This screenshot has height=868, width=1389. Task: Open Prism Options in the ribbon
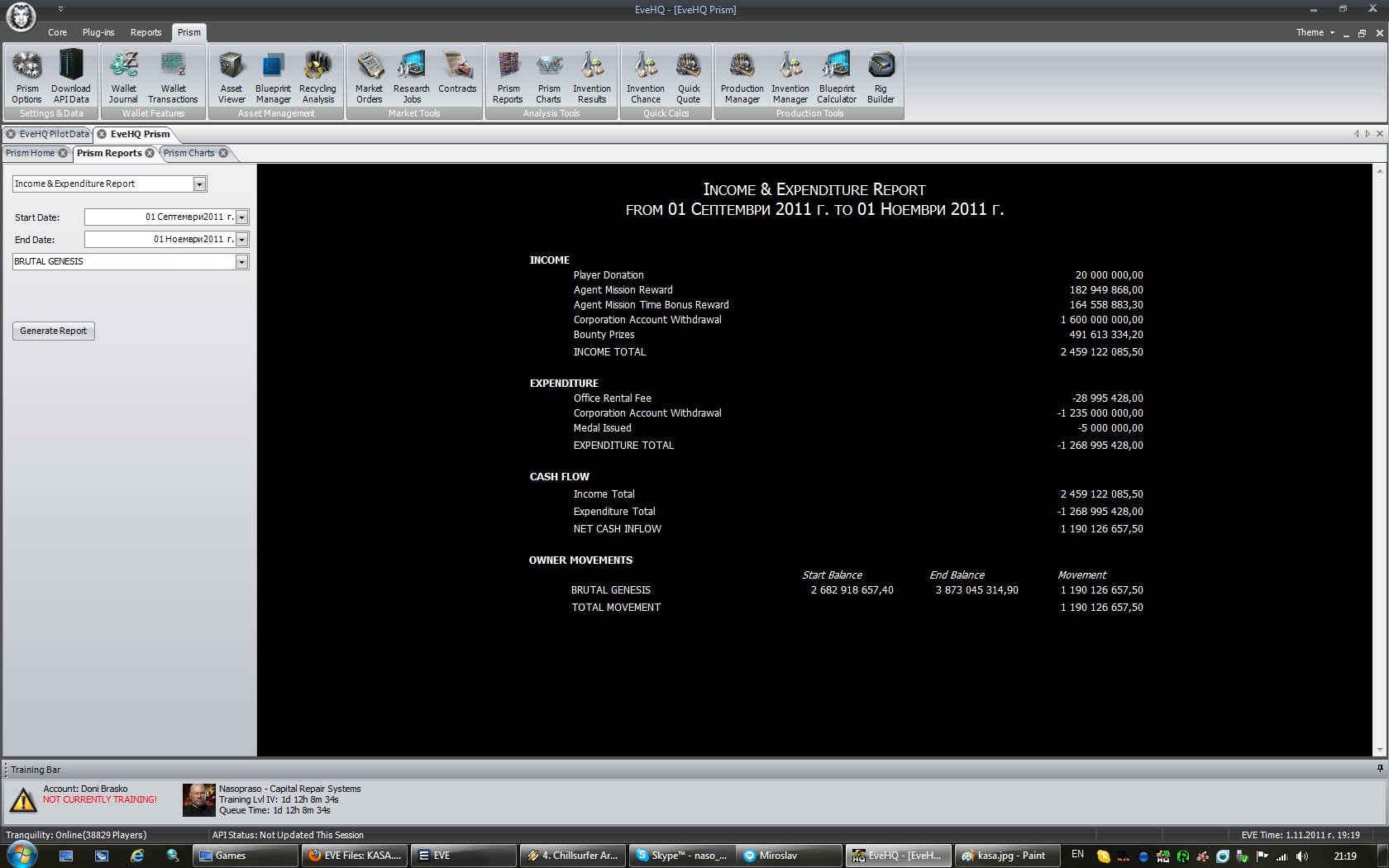[27, 76]
